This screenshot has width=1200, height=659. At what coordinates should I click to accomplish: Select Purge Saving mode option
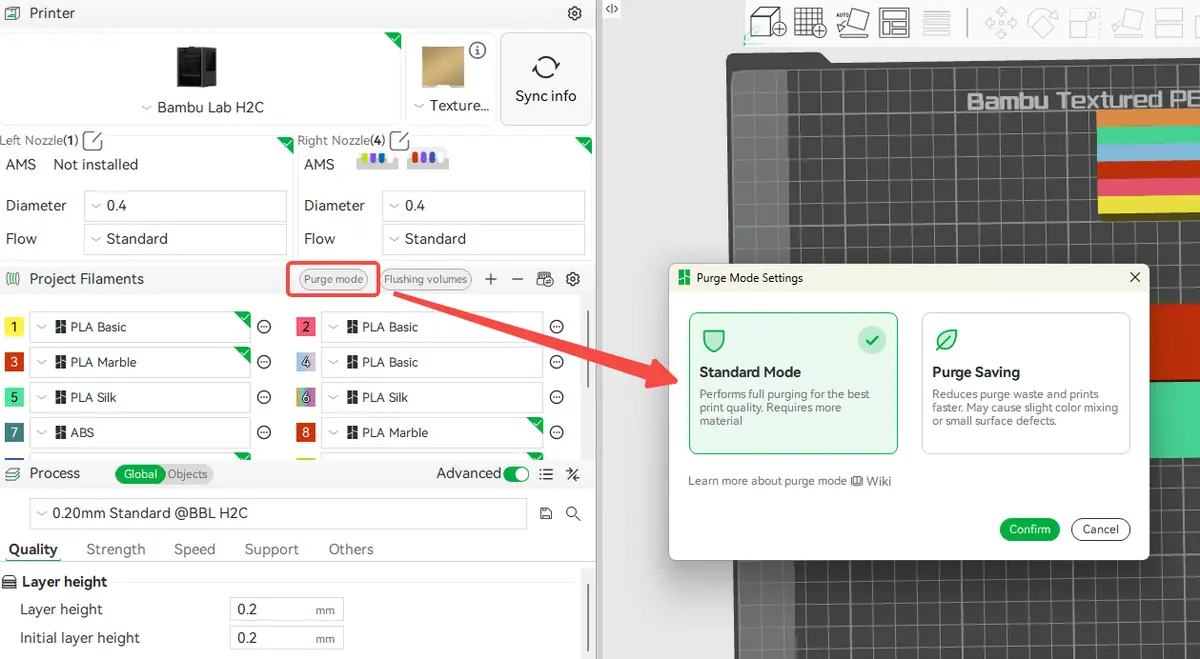[x=1026, y=383]
